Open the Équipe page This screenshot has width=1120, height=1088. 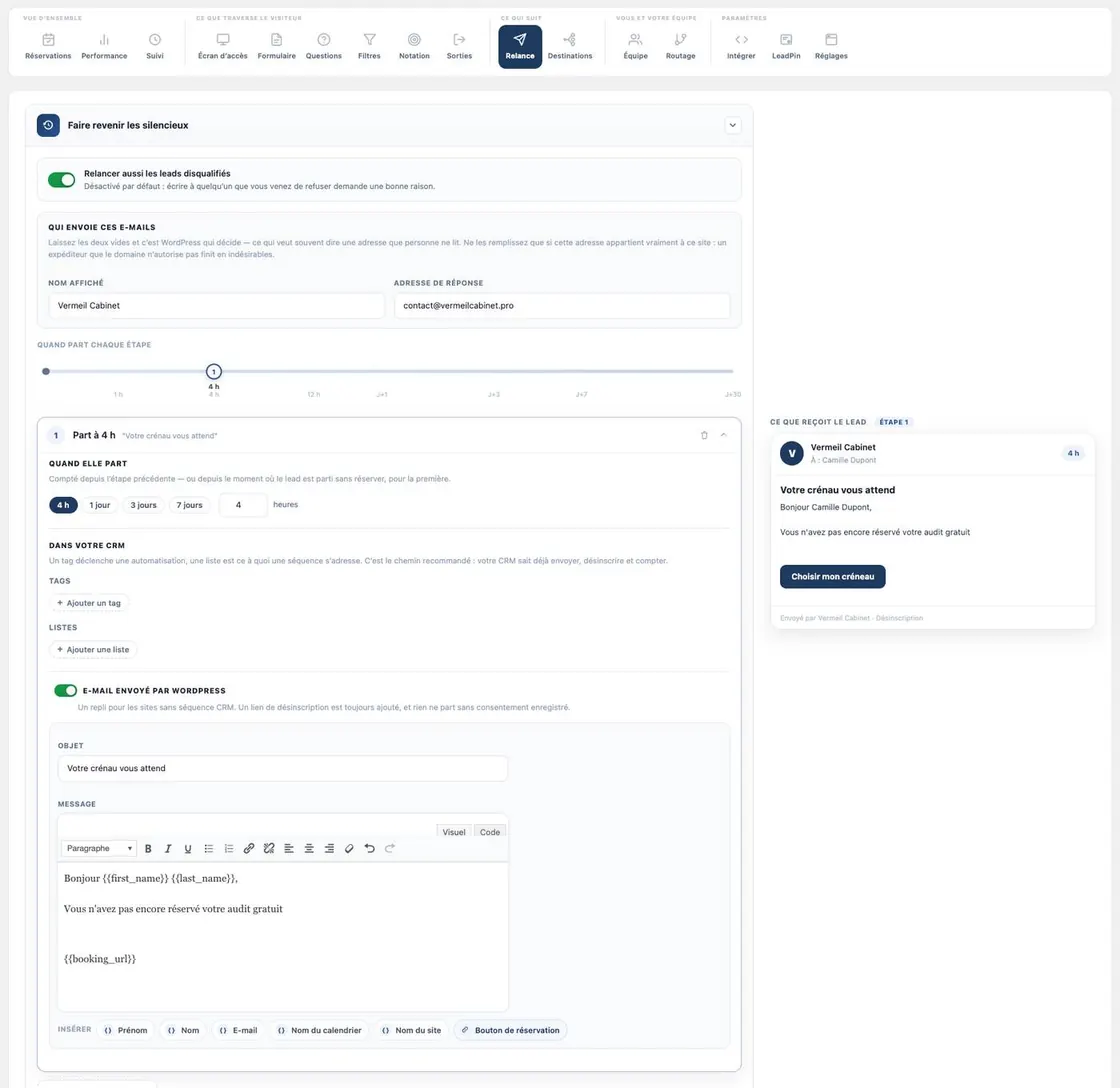635,46
